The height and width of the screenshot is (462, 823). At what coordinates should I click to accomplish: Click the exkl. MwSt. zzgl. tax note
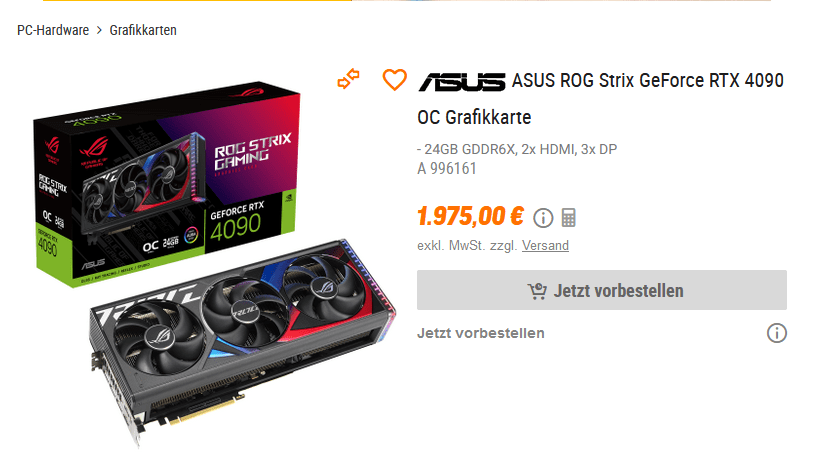467,246
